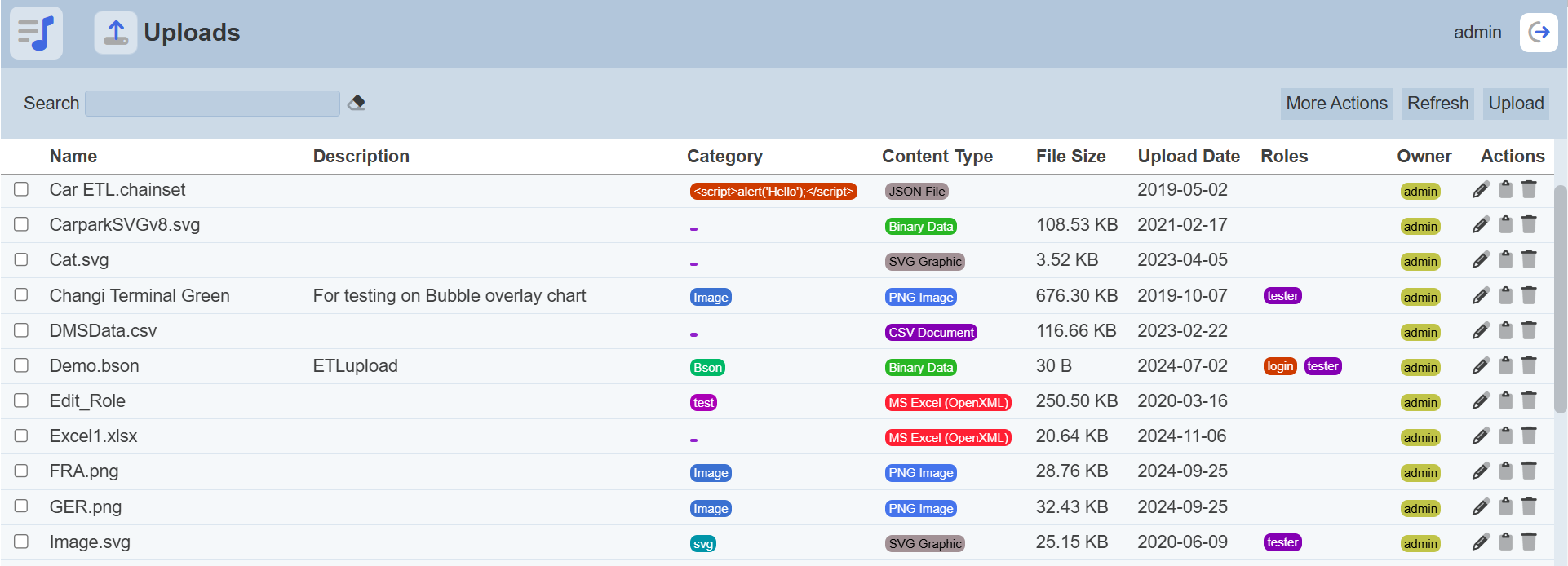
Task: Check the FRA.png row checkbox
Action: (x=21, y=471)
